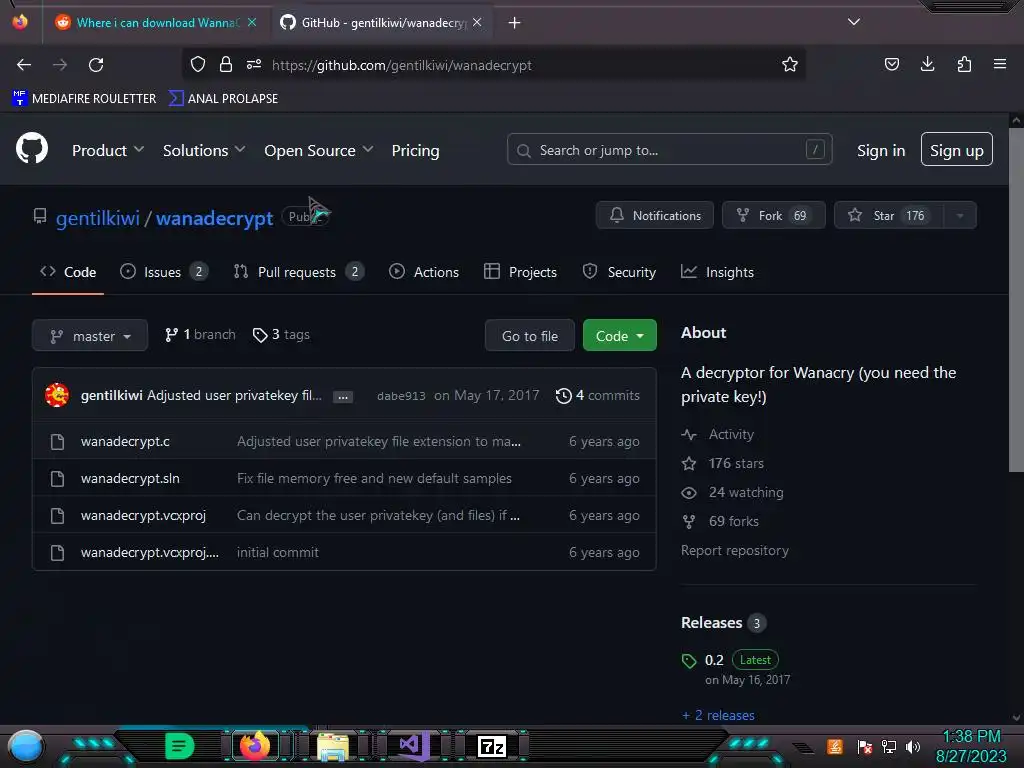Click file icon next to wanadecrypt.c
This screenshot has height=768, width=1024.
(x=57, y=442)
